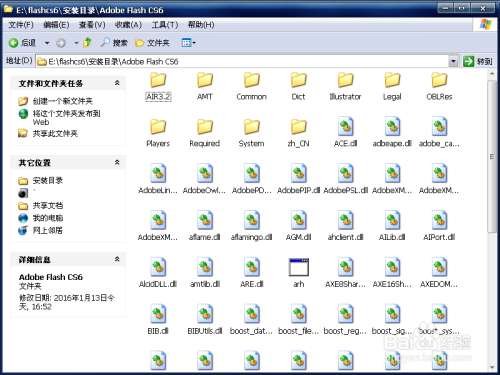The height and width of the screenshot is (375, 500).
Task: Collapse the 文件和文件夹任务 panel
Action: point(117,83)
